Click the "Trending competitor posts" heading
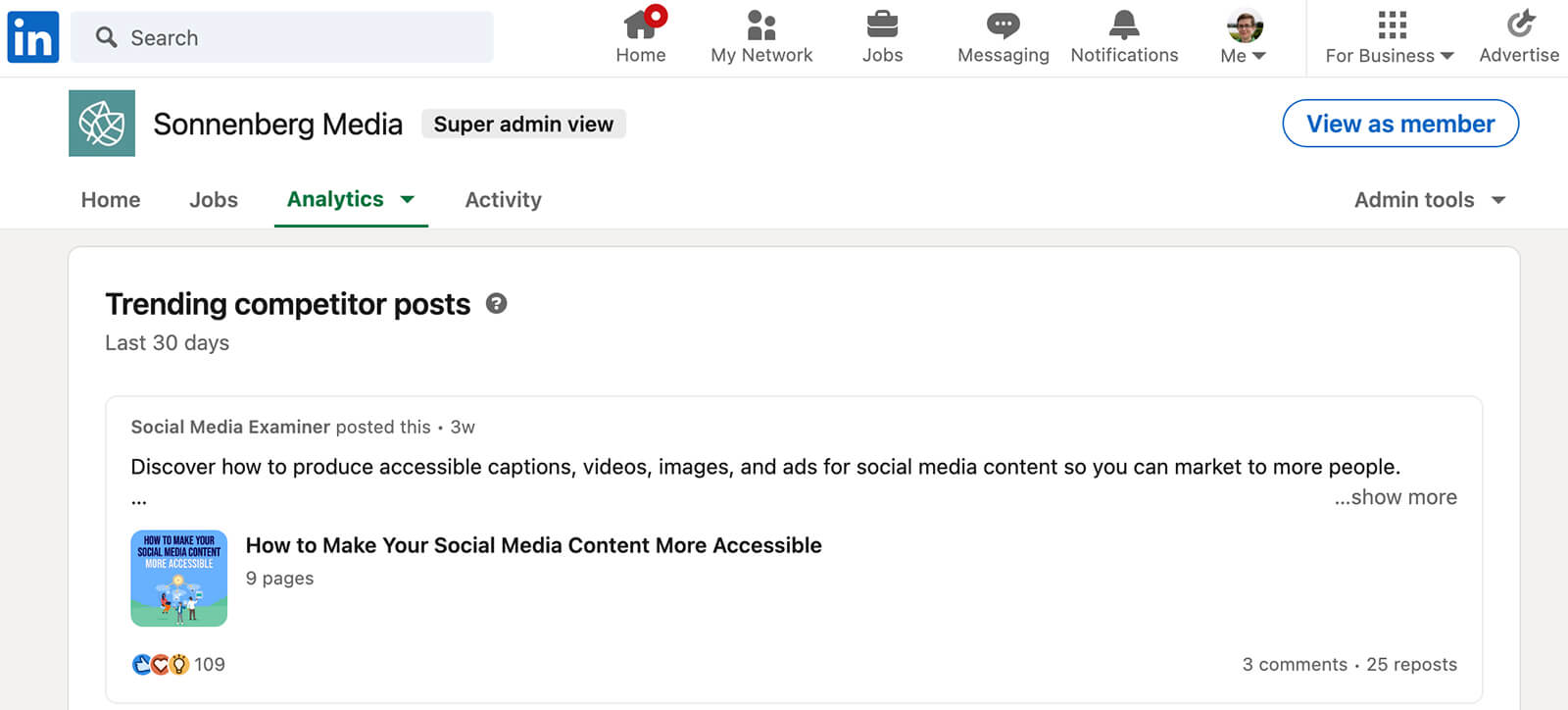Image resolution: width=1568 pixels, height=710 pixels. click(x=288, y=304)
